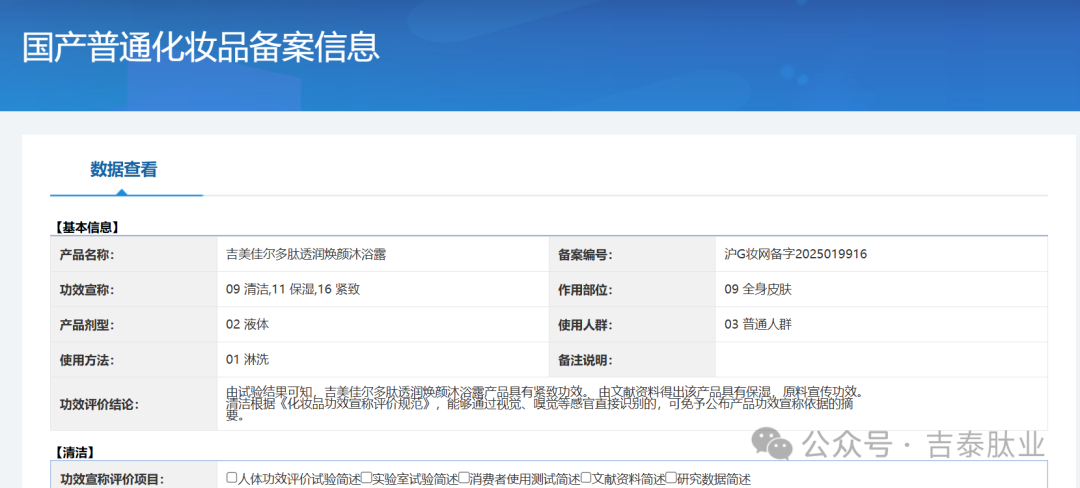
Task: Open the 数据查看 tab
Action: coord(124,169)
